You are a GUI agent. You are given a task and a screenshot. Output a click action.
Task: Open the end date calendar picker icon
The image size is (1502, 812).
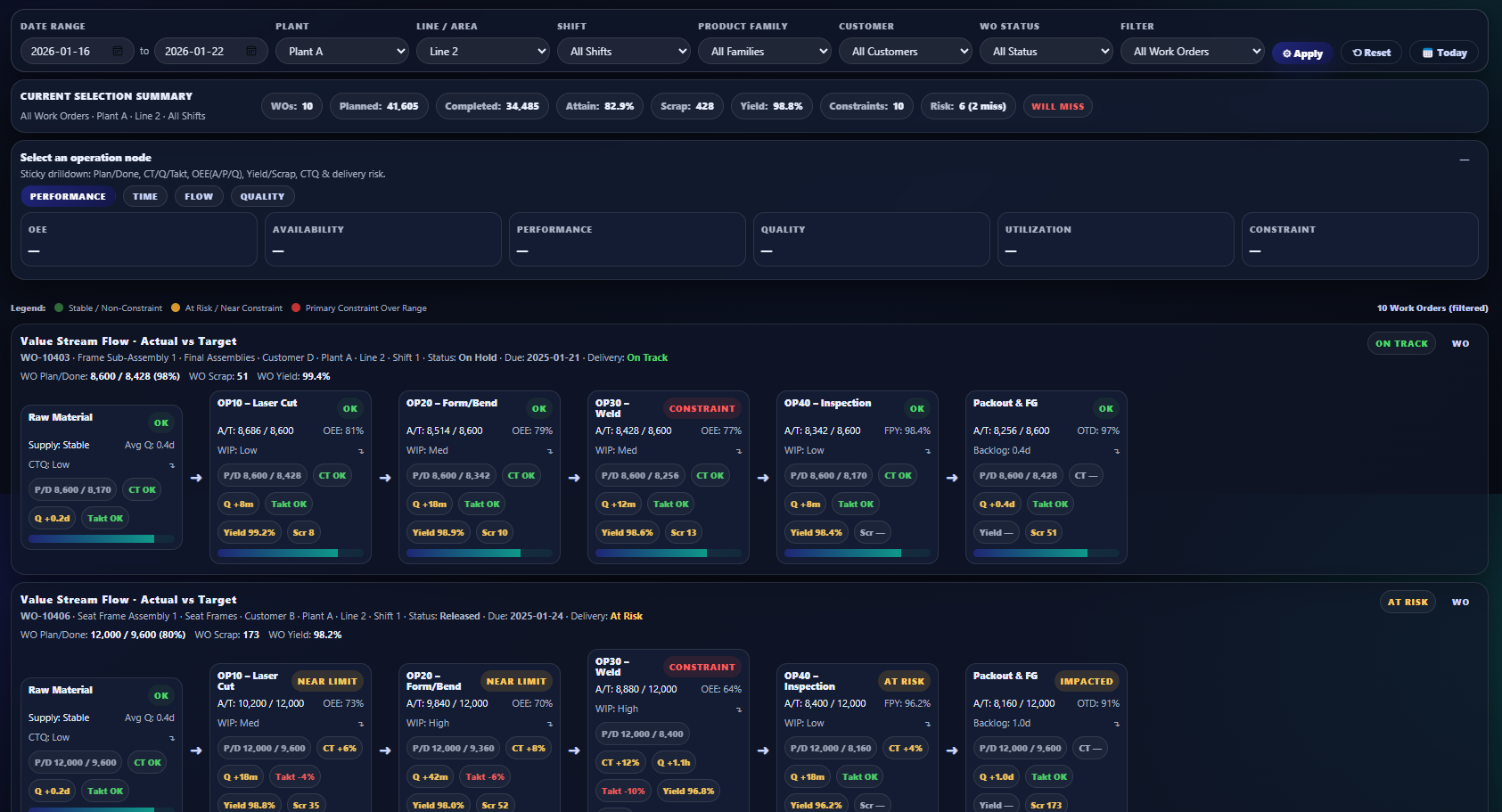(x=251, y=51)
